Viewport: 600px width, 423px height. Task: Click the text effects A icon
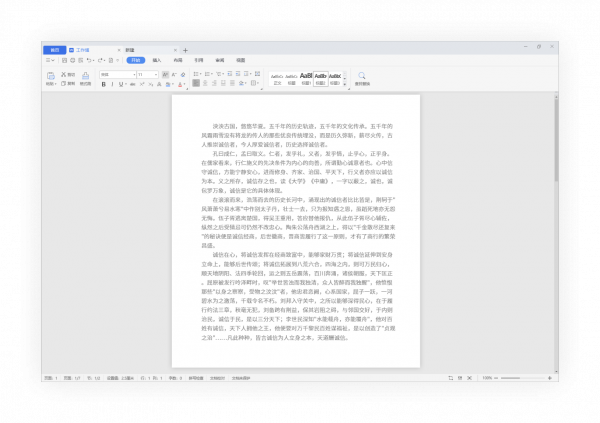(159, 84)
